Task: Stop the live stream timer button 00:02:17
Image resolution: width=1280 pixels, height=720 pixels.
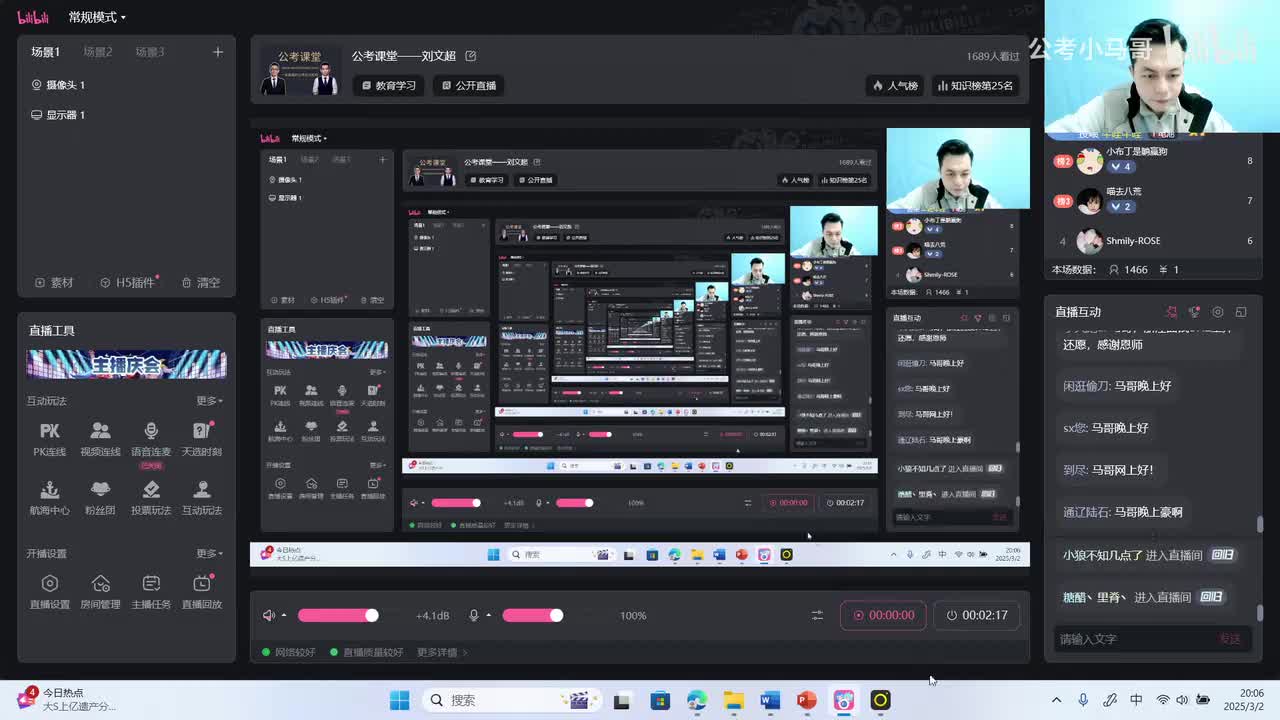Action: [977, 615]
